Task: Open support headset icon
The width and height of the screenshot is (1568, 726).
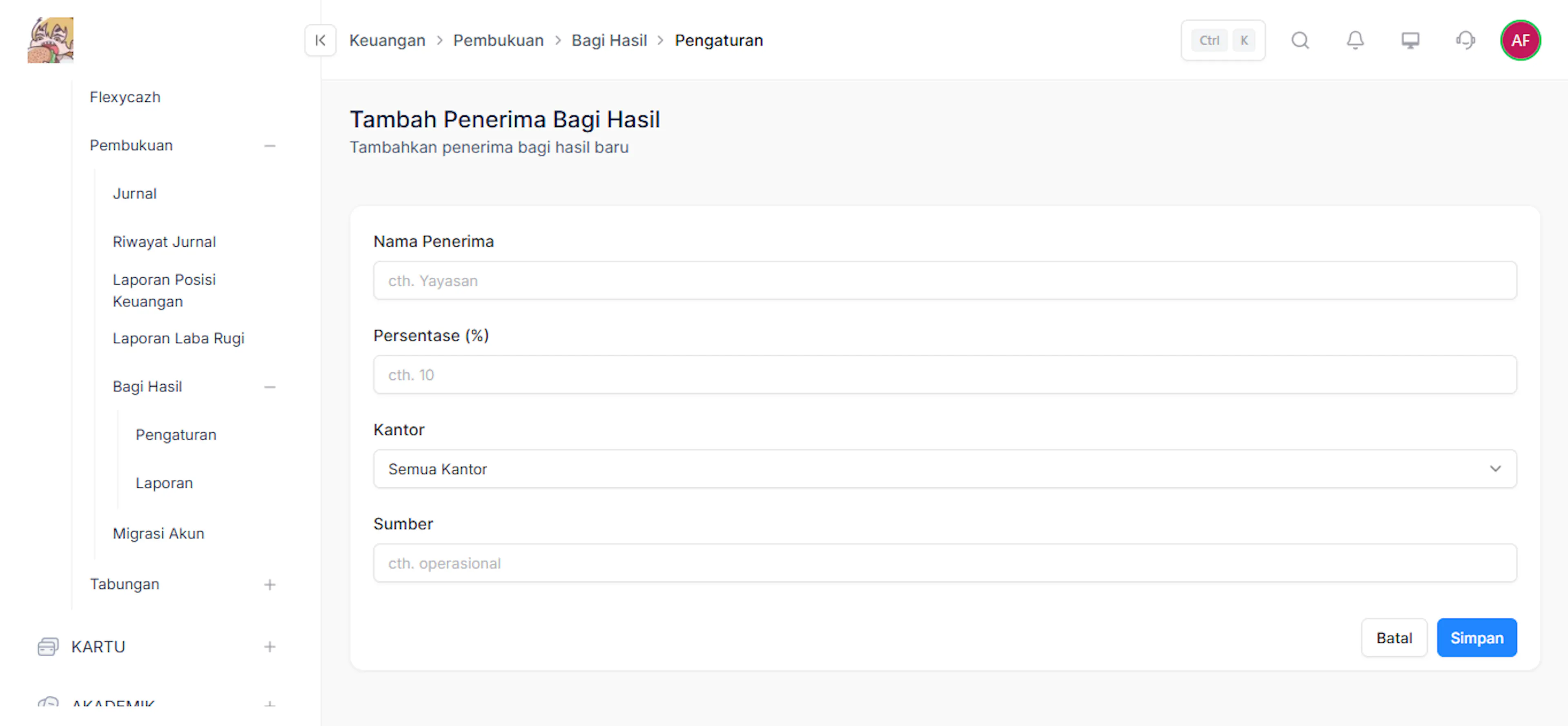Action: (x=1465, y=40)
